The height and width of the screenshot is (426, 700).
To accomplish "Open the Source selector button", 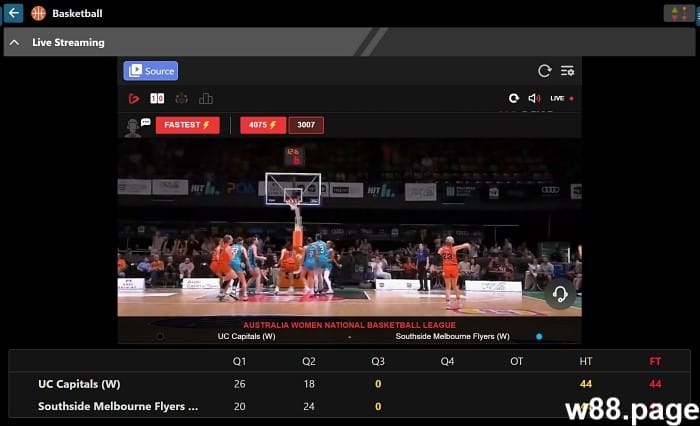I will coord(151,71).
